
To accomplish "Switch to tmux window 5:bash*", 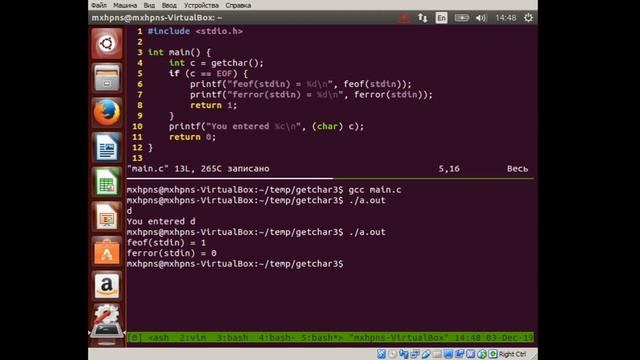I will tap(320, 338).
